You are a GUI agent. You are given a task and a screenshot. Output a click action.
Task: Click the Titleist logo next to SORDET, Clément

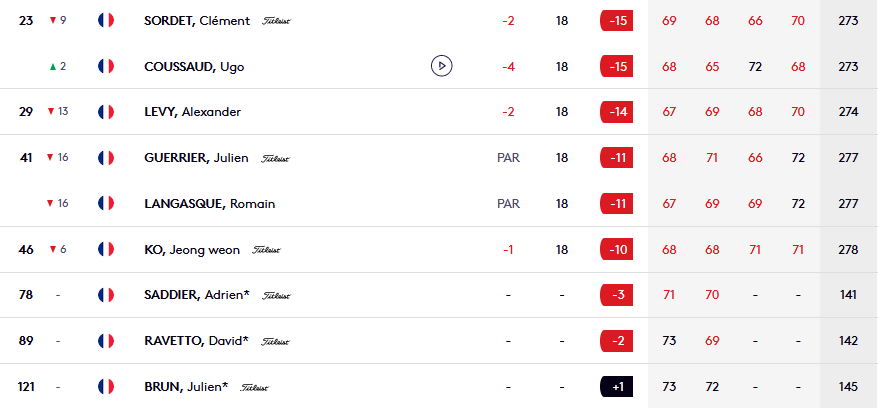tap(276, 21)
